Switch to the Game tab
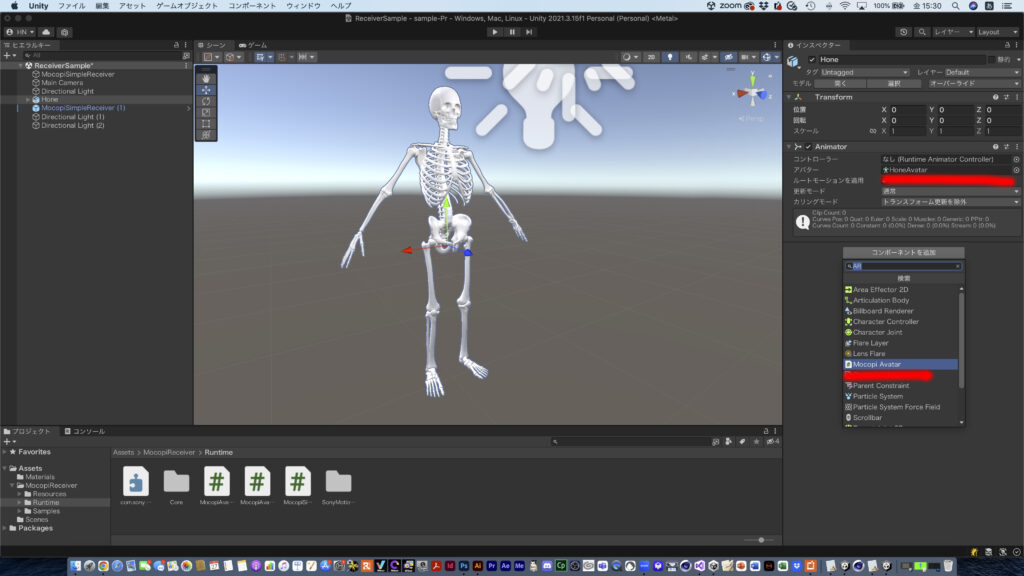The image size is (1024, 576). [x=253, y=45]
